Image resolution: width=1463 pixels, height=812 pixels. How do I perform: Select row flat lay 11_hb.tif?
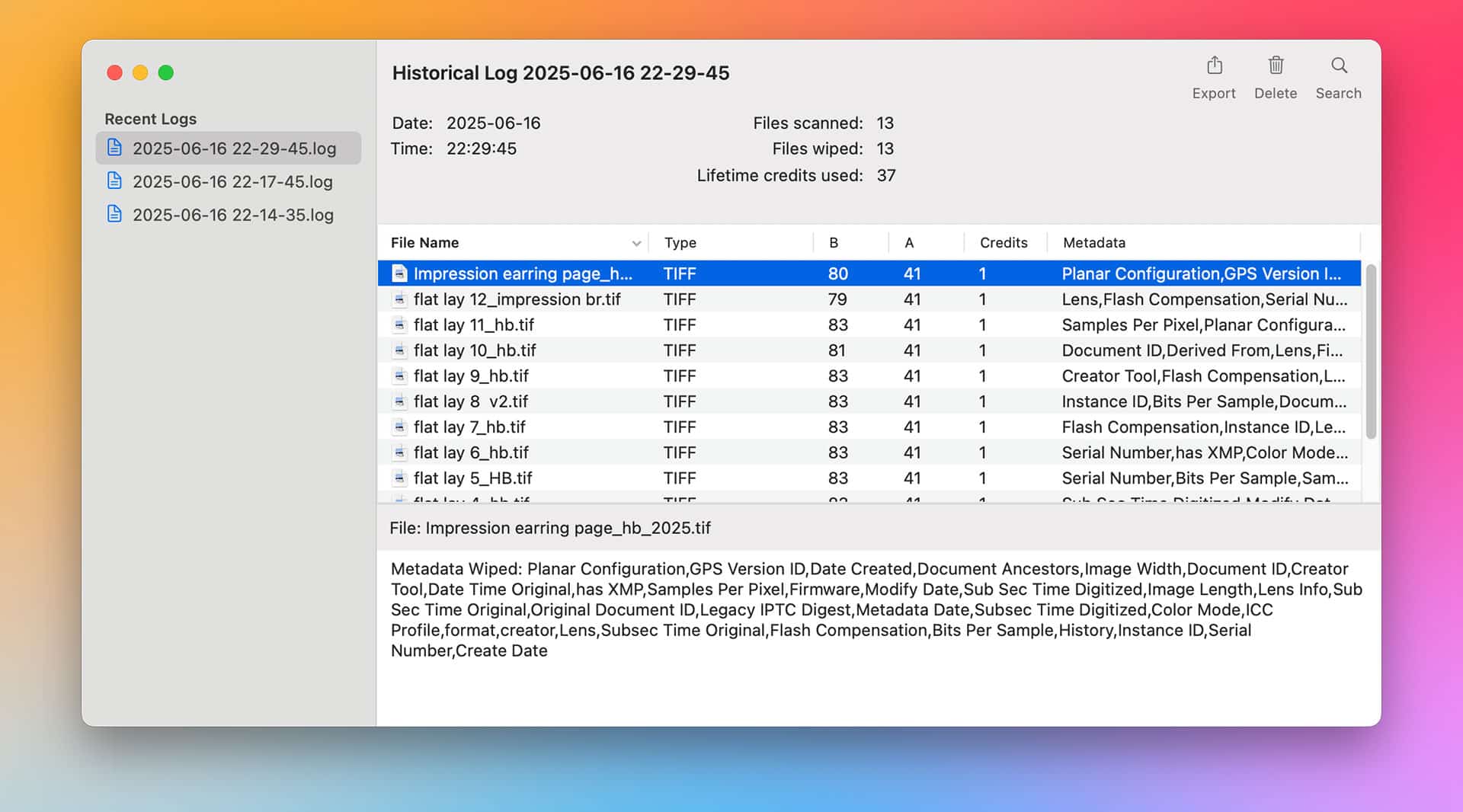(869, 324)
